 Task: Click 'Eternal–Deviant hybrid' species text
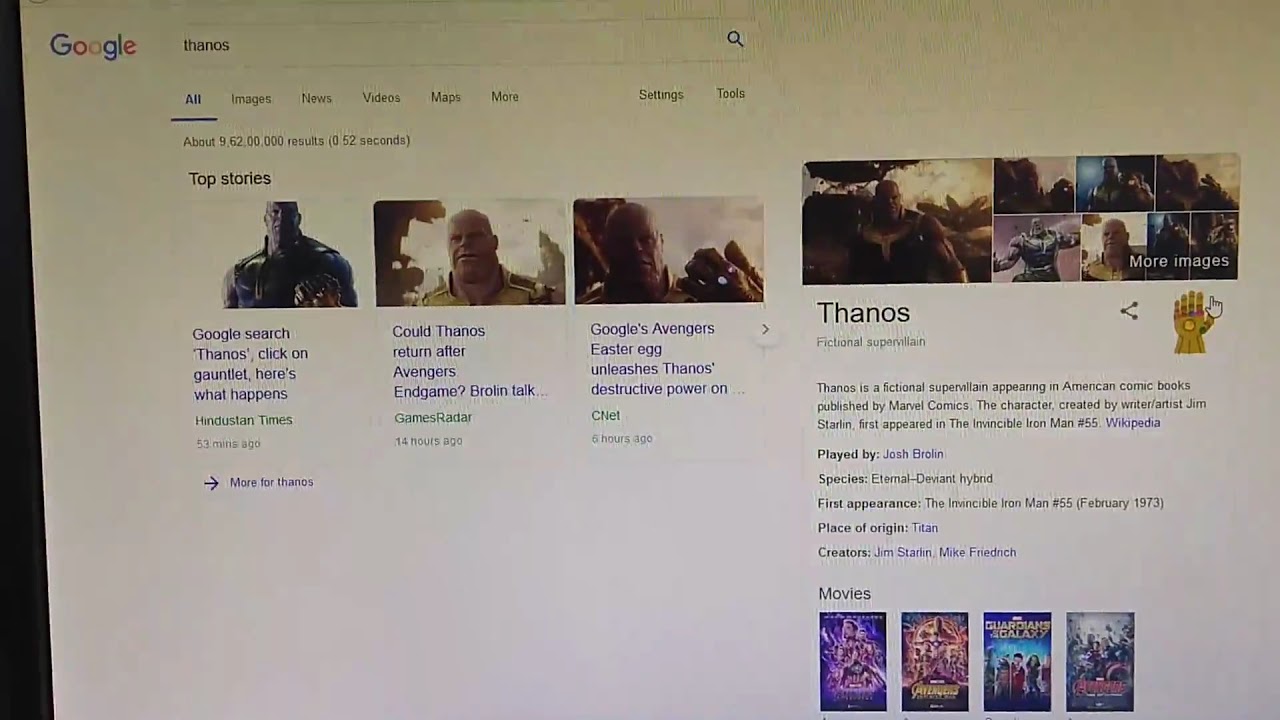[x=932, y=479]
